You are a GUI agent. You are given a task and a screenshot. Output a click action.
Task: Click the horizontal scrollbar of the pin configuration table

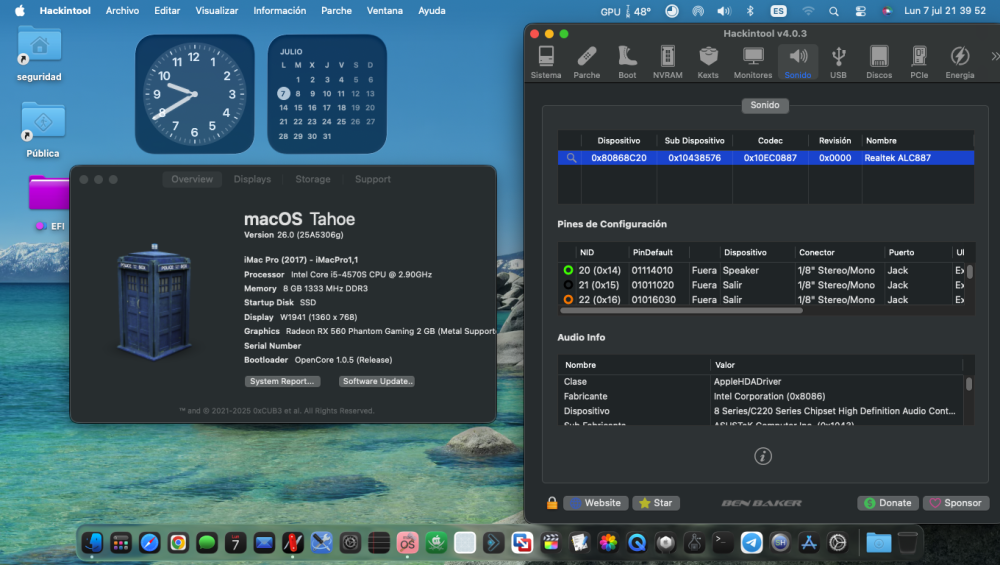(x=681, y=311)
